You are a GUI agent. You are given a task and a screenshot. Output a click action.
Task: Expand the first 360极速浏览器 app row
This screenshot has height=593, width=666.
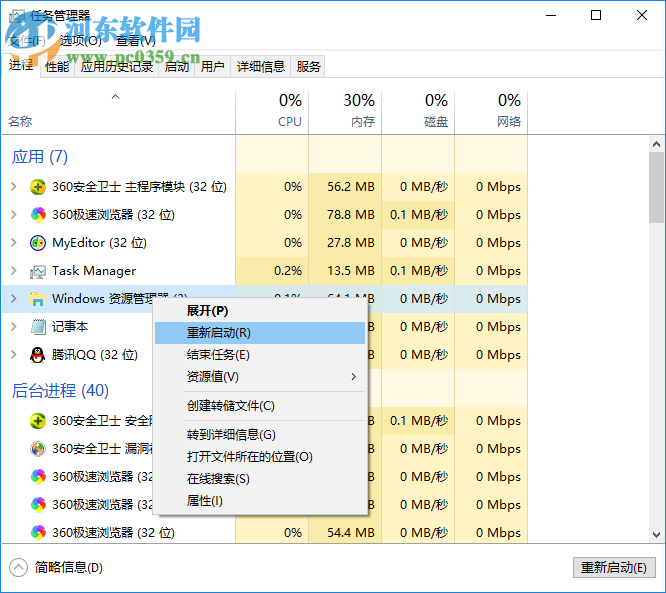[x=14, y=215]
